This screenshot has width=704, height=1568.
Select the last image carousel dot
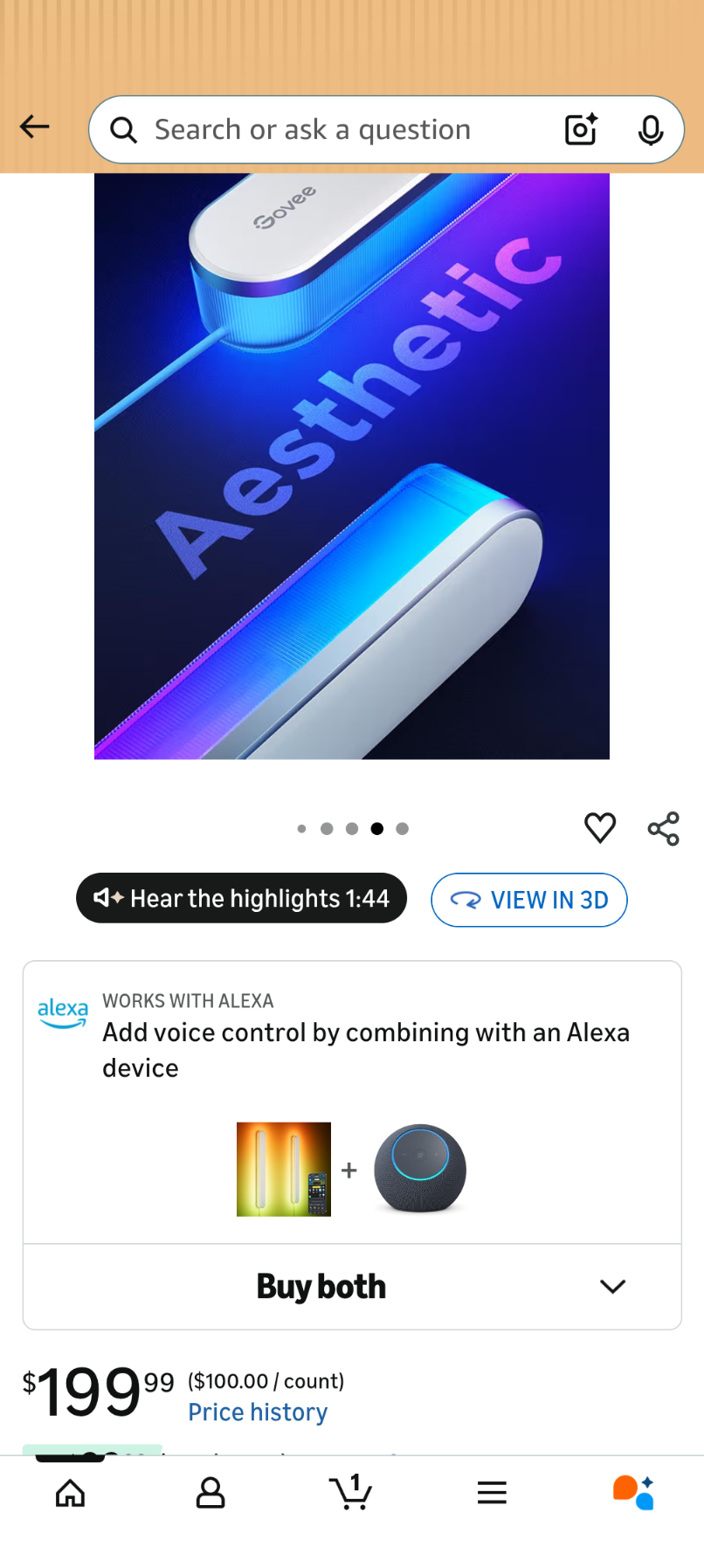coord(402,828)
